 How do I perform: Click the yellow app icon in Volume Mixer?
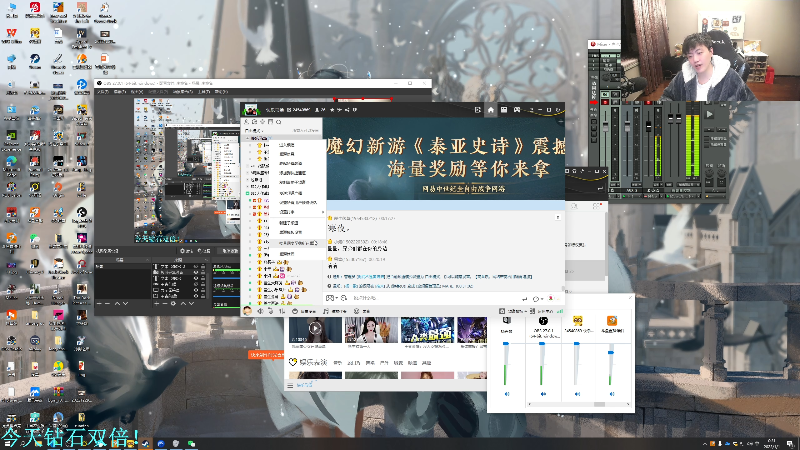(x=578, y=320)
